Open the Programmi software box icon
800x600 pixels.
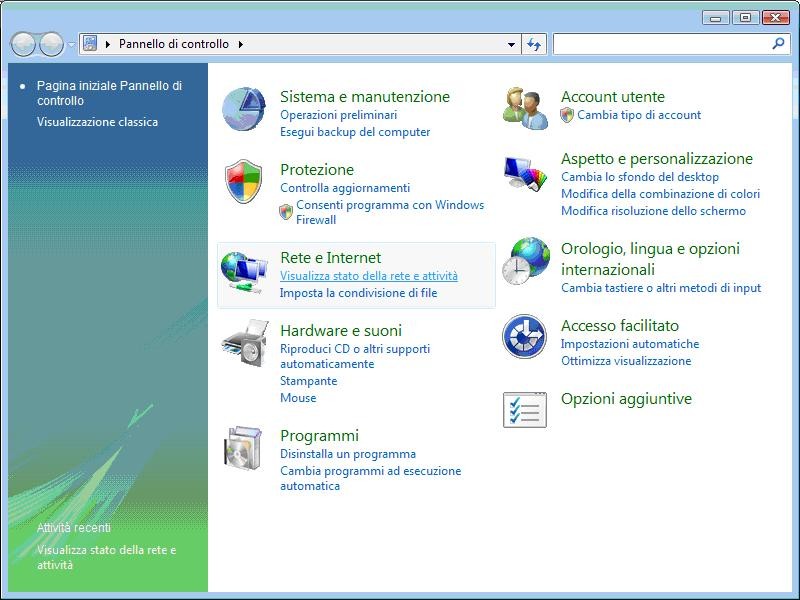(x=243, y=448)
